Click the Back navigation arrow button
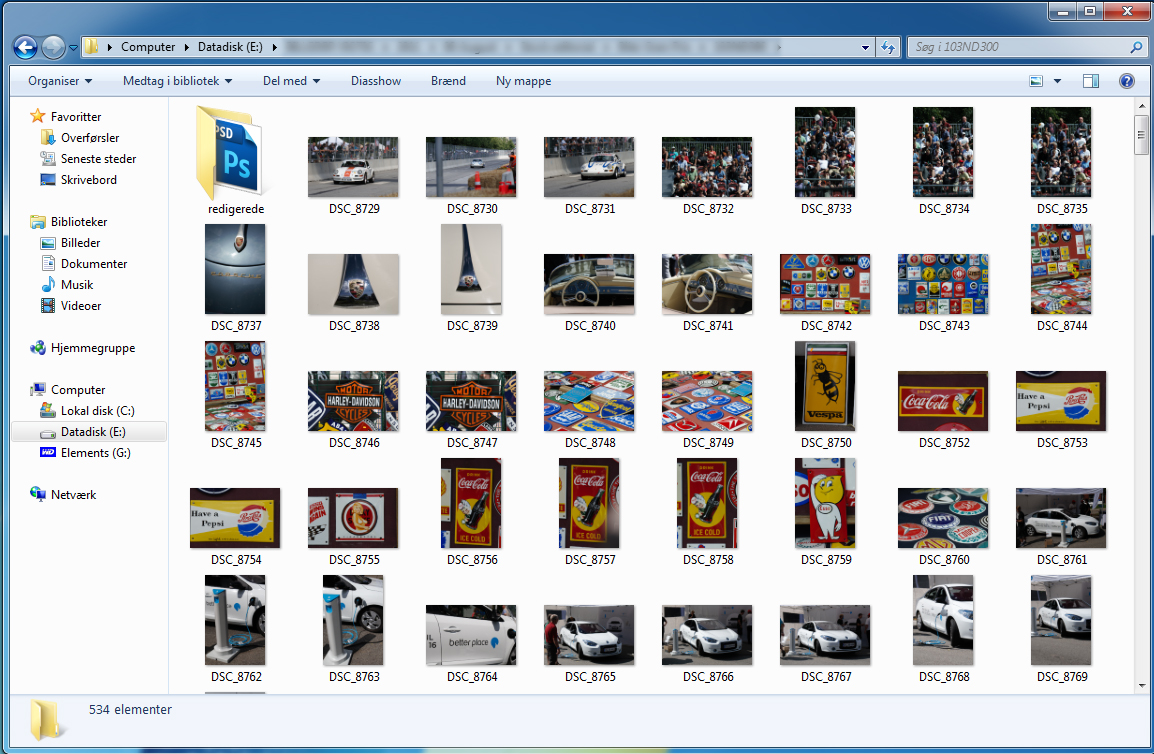The height and width of the screenshot is (754, 1154). pyautogui.click(x=25, y=47)
